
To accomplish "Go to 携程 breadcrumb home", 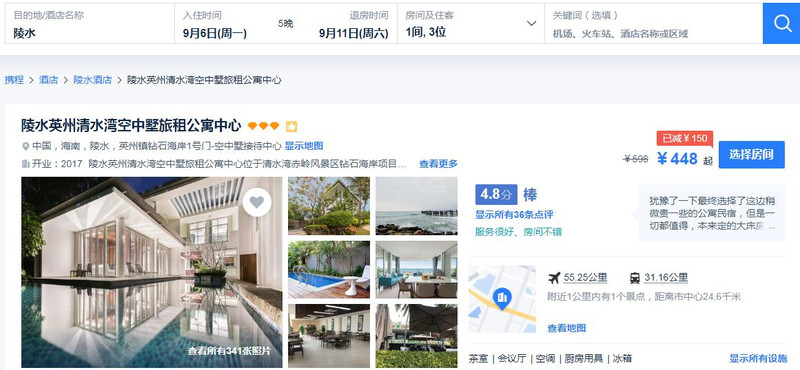I will click(x=14, y=80).
